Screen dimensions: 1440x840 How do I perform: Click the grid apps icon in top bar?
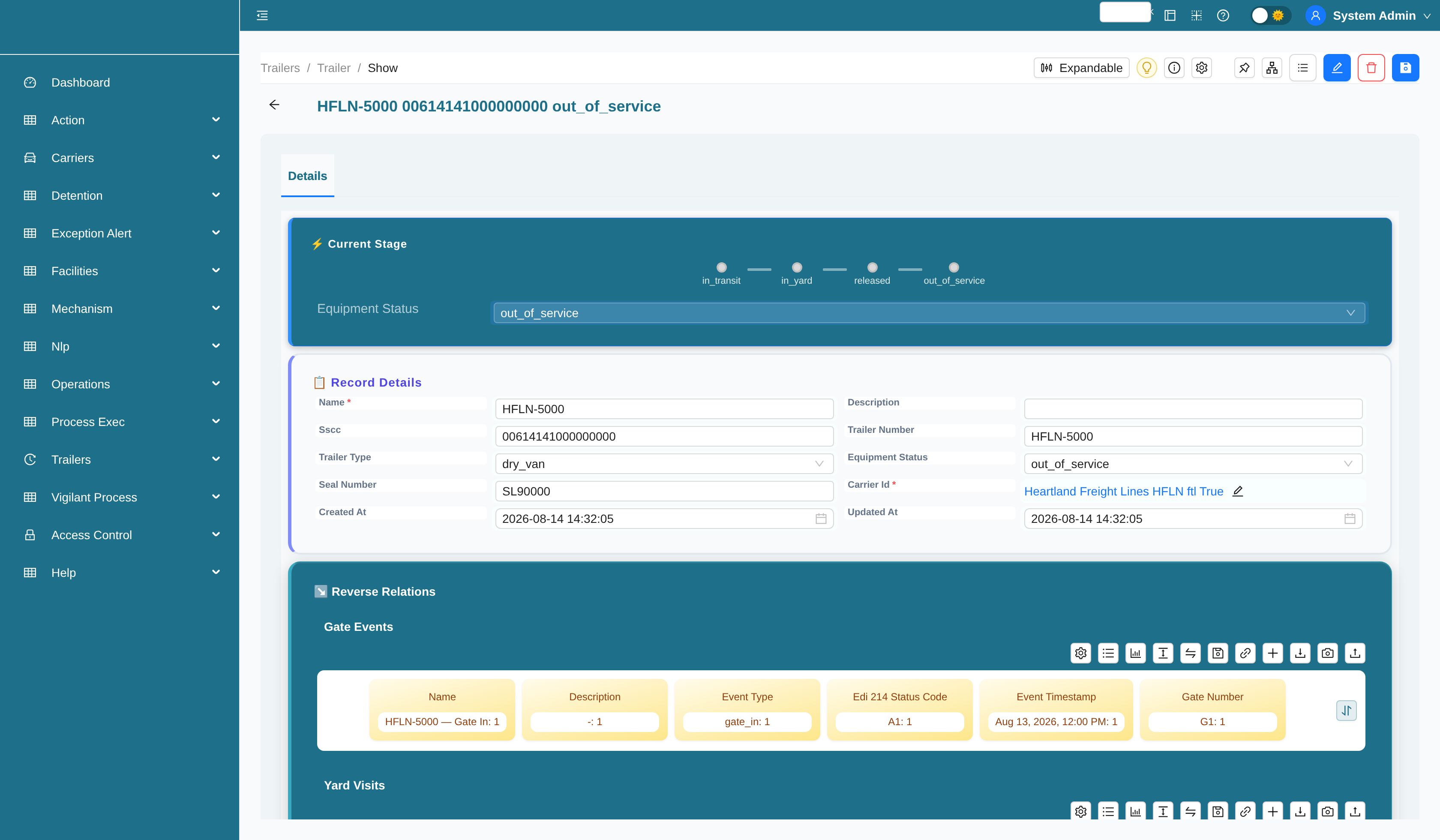click(1196, 15)
